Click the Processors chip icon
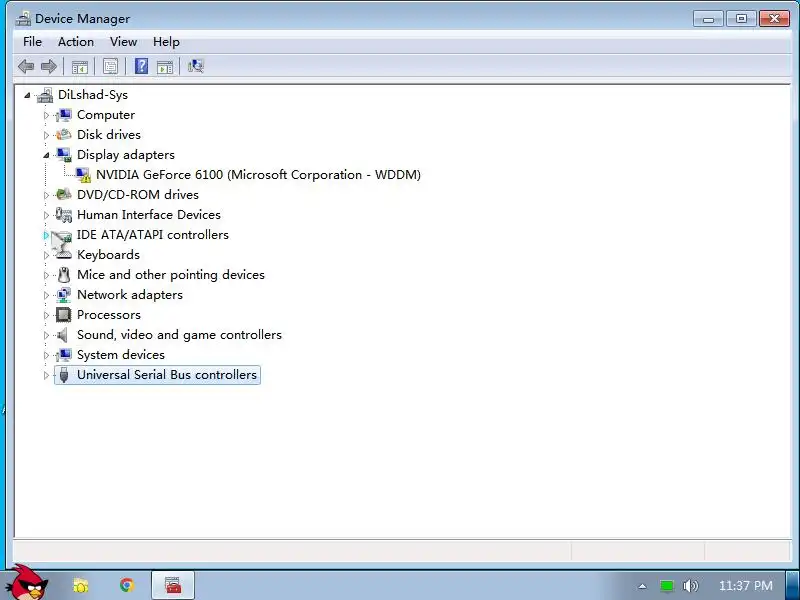Image resolution: width=800 pixels, height=600 pixels. click(x=64, y=315)
